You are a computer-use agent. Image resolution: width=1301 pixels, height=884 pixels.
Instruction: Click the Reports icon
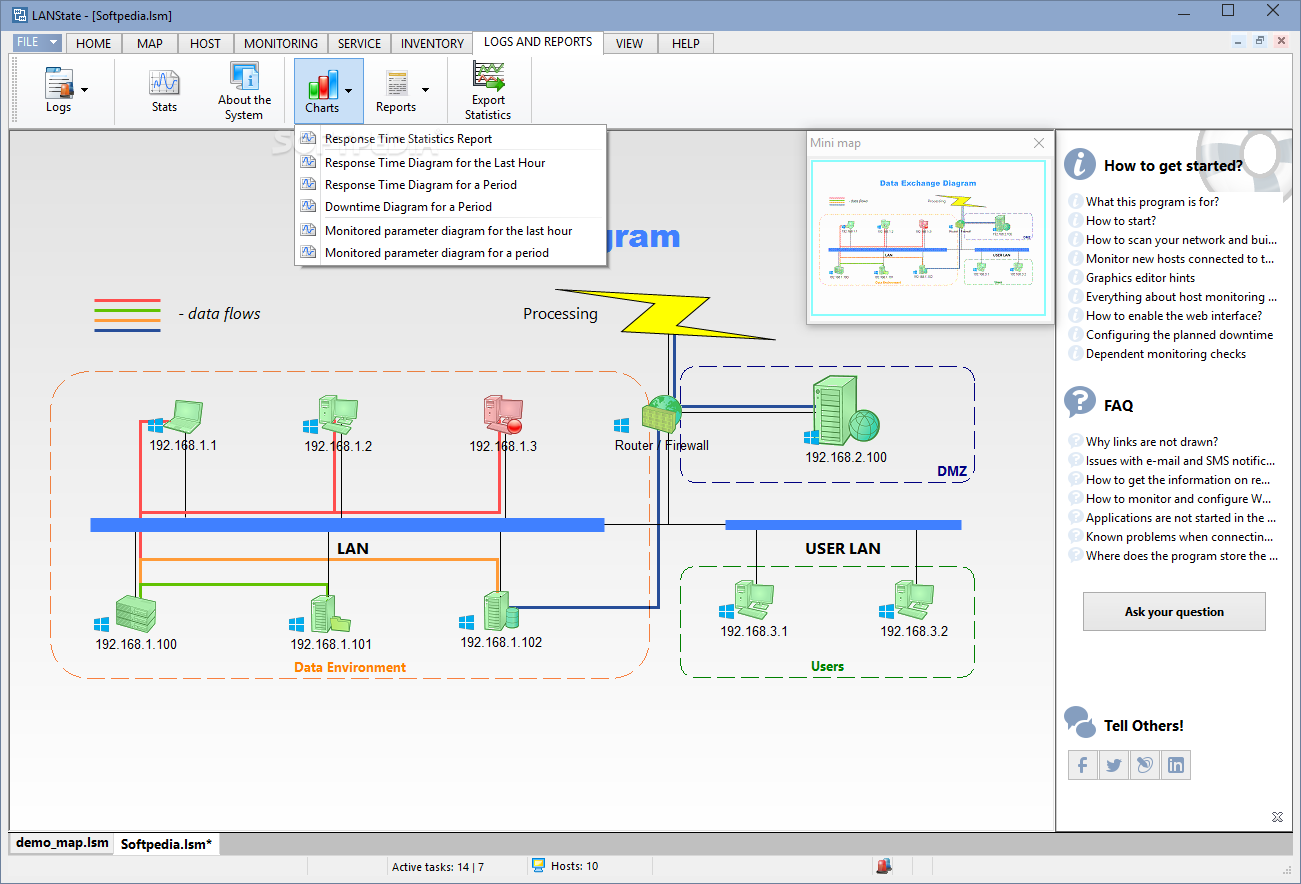coord(396,83)
